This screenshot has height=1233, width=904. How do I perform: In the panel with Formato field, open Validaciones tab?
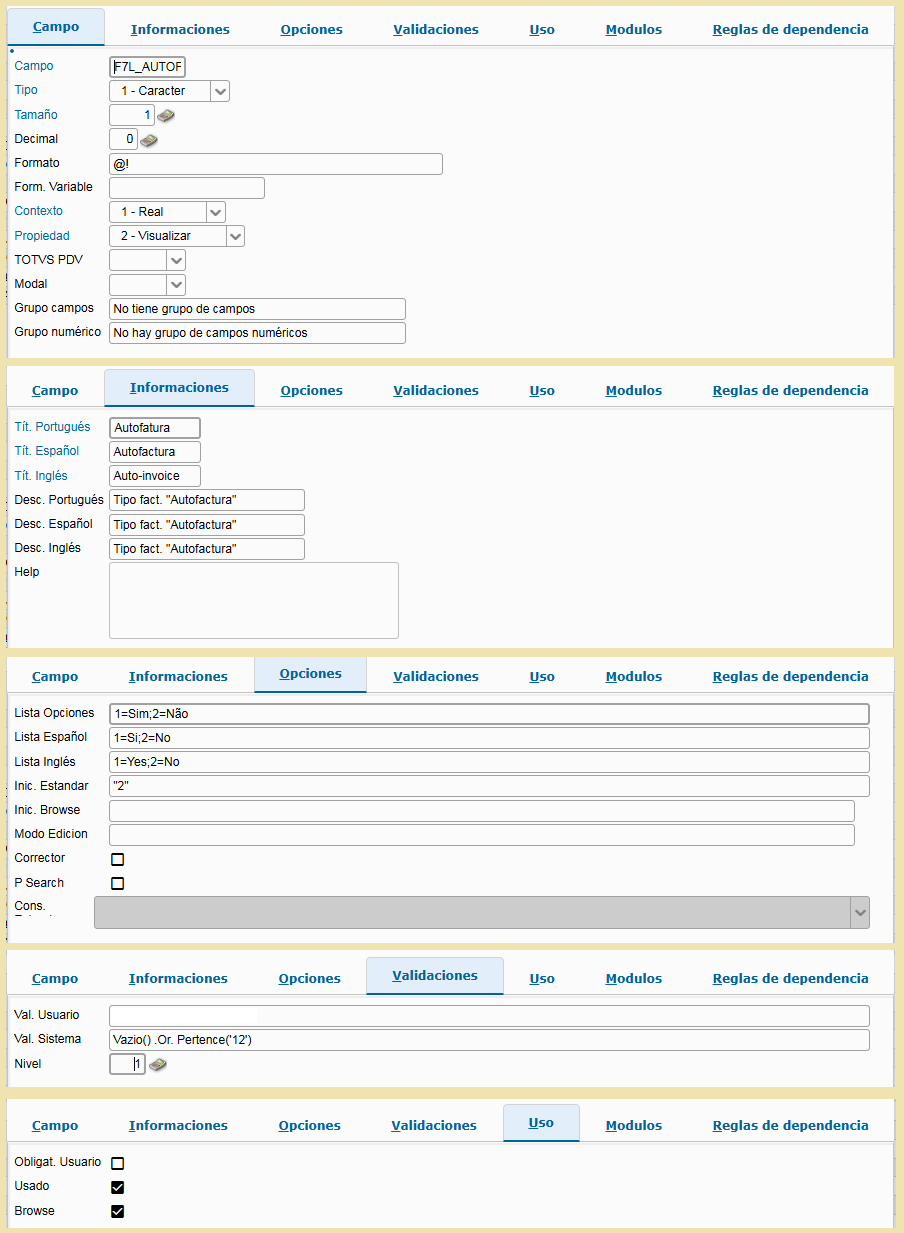(436, 29)
